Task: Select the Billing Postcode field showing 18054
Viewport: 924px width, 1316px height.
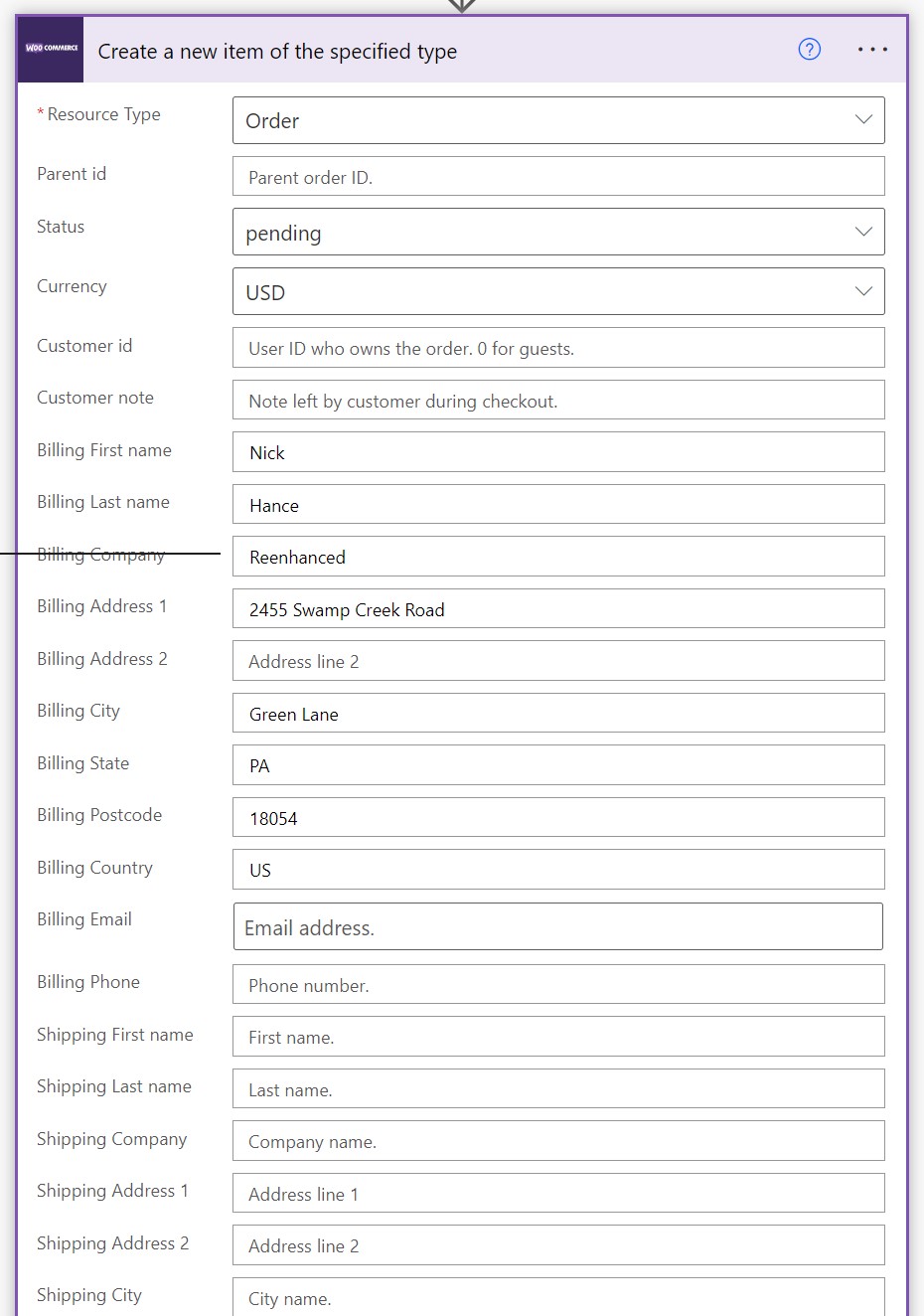Action: pyautogui.click(x=557, y=816)
